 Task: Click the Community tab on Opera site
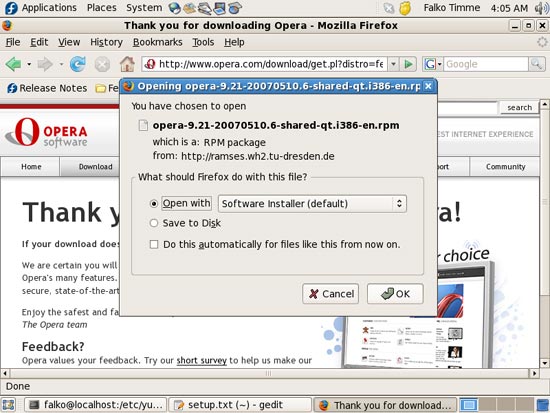pyautogui.click(x=505, y=167)
